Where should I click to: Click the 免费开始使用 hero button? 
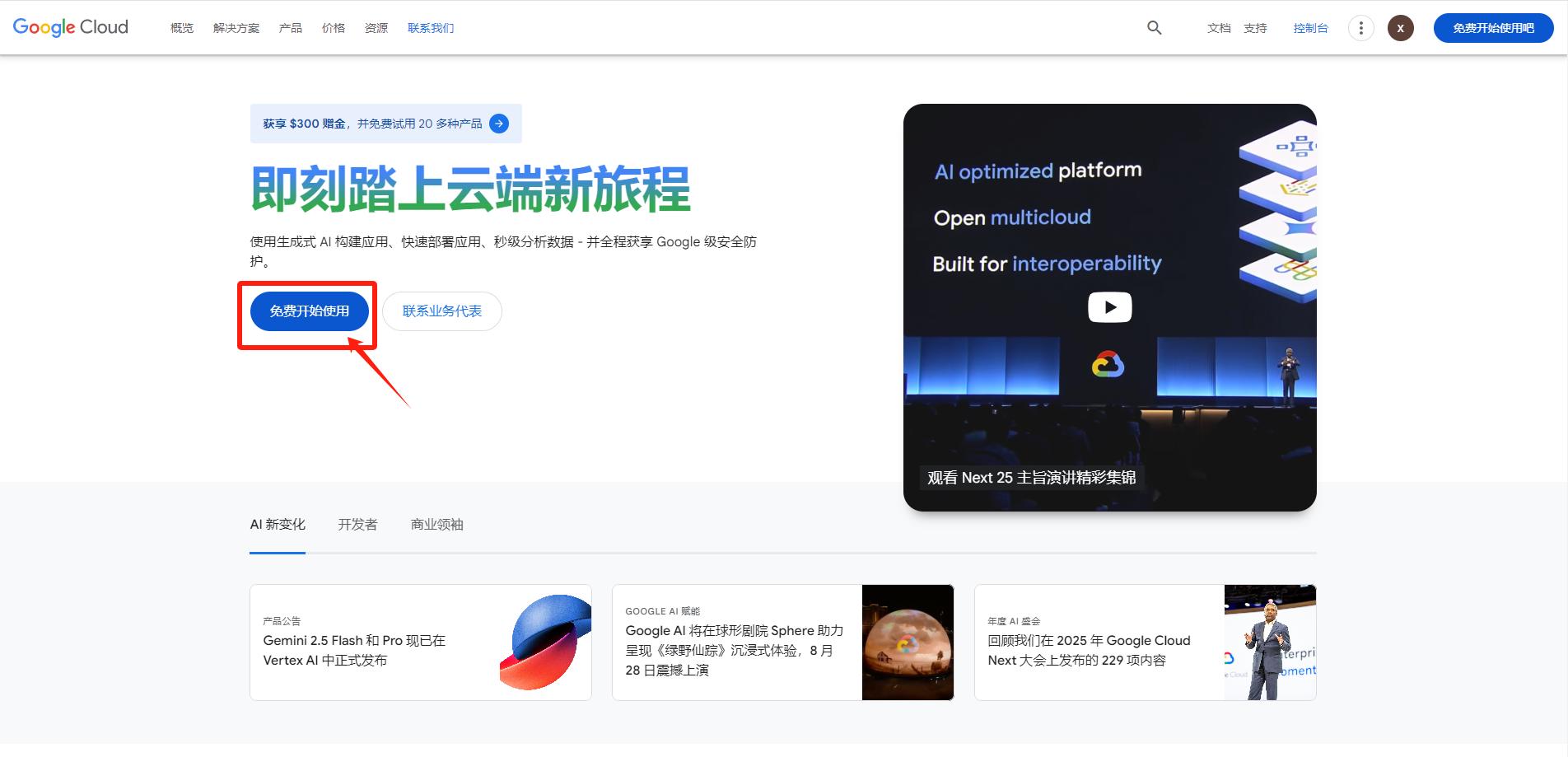coord(310,311)
